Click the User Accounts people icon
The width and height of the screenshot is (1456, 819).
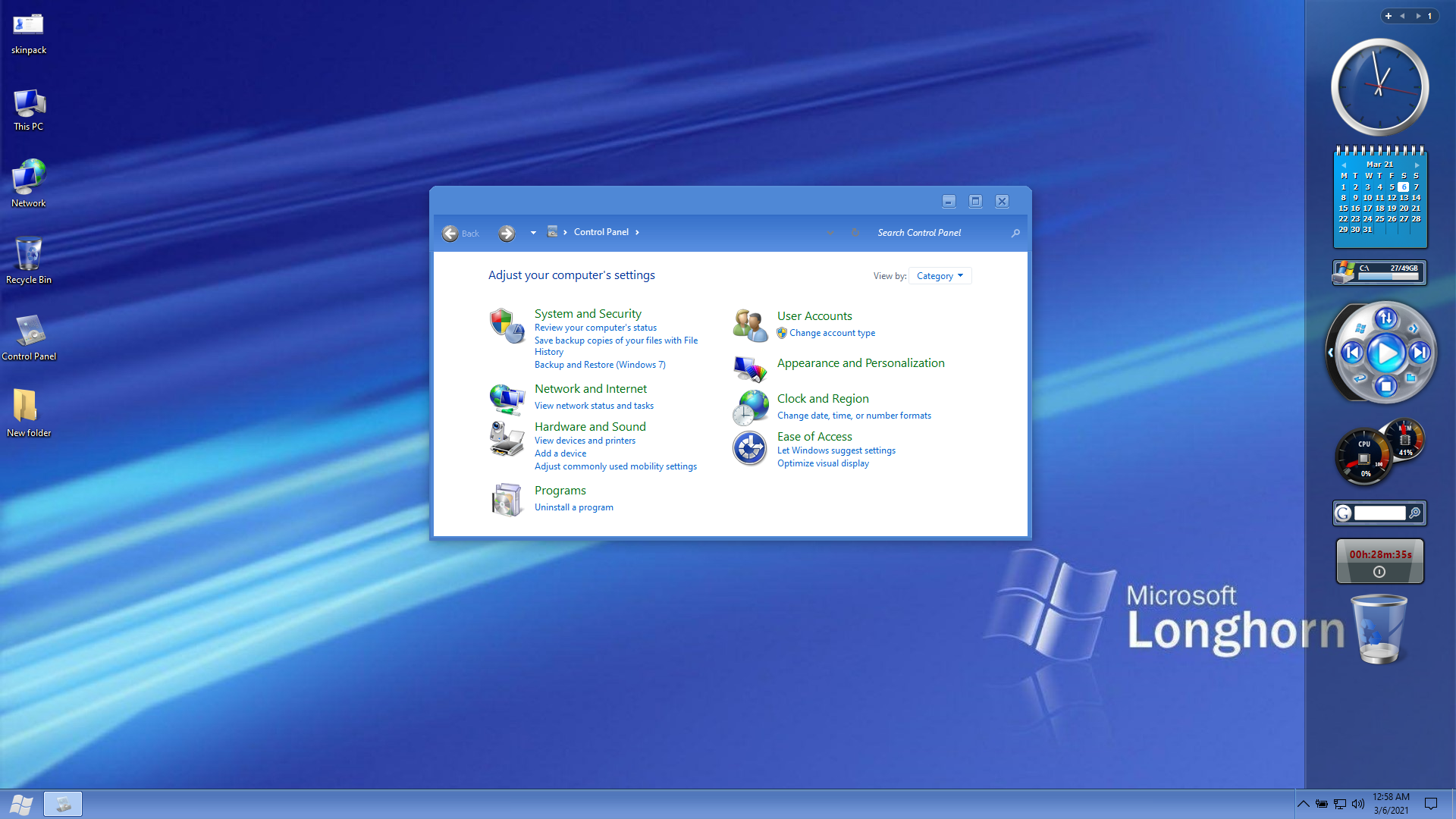tap(750, 325)
